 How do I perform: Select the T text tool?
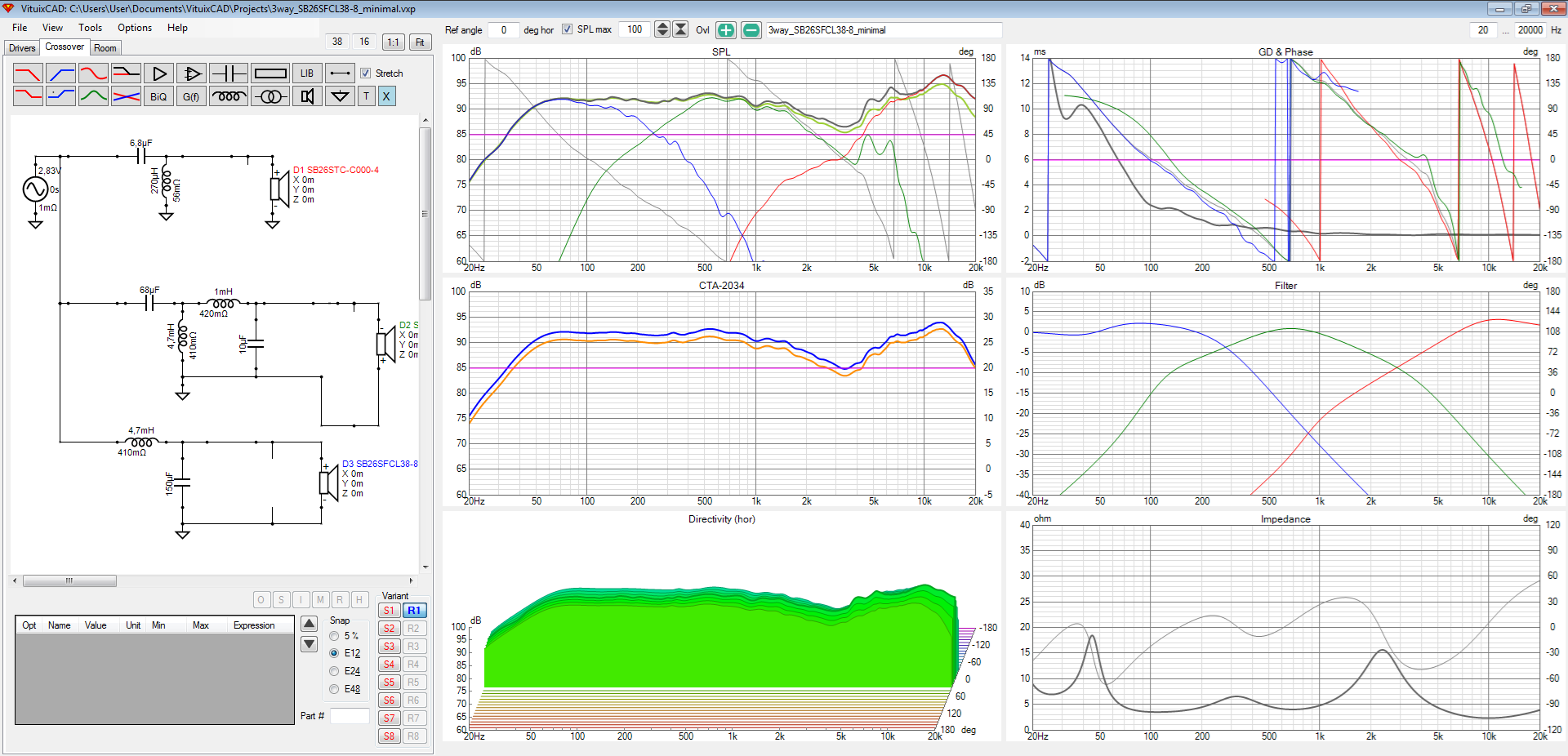click(366, 96)
